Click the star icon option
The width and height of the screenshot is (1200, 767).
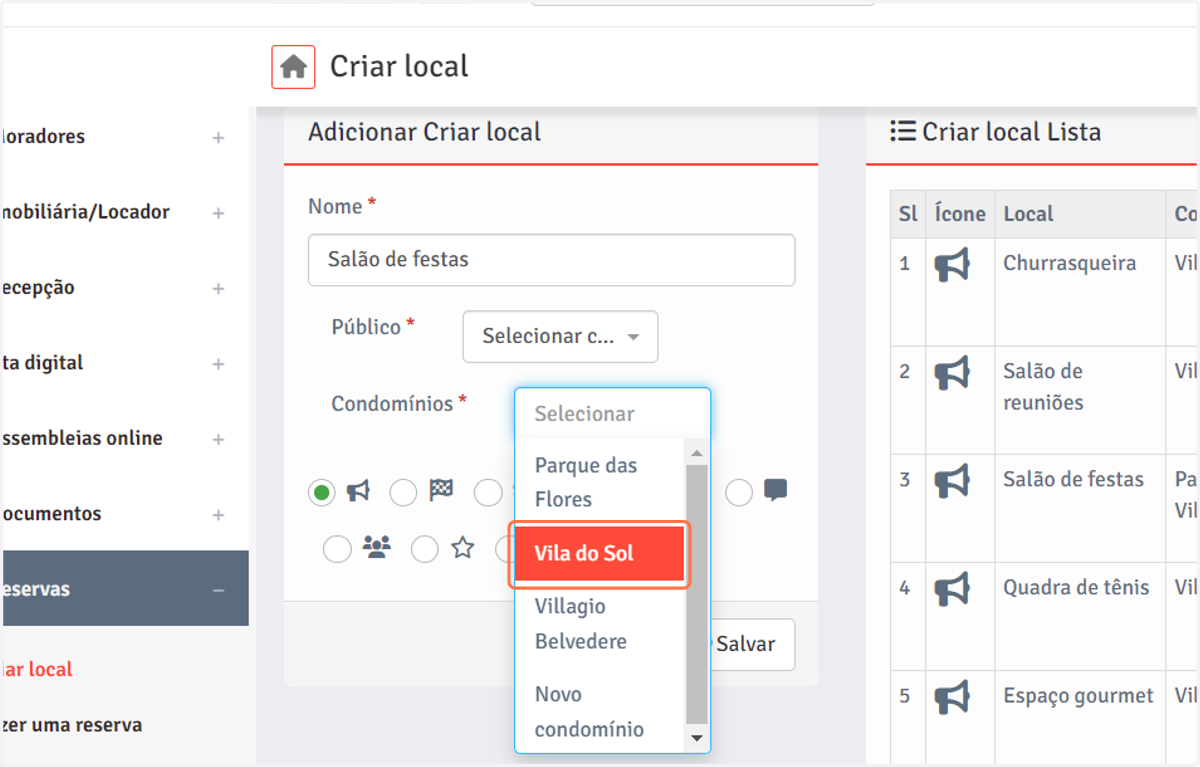click(462, 547)
